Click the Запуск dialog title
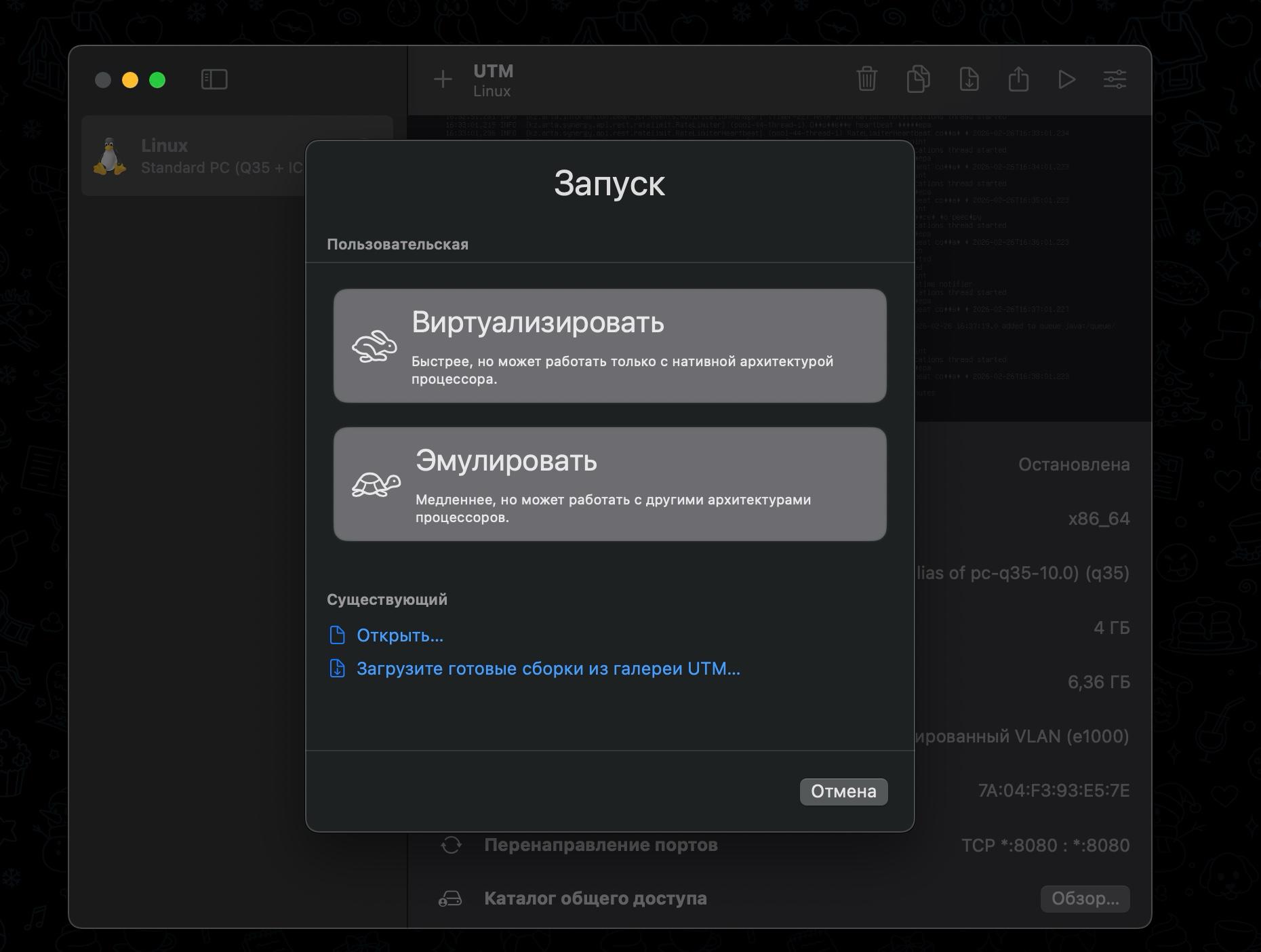The image size is (1261, 952). point(609,183)
